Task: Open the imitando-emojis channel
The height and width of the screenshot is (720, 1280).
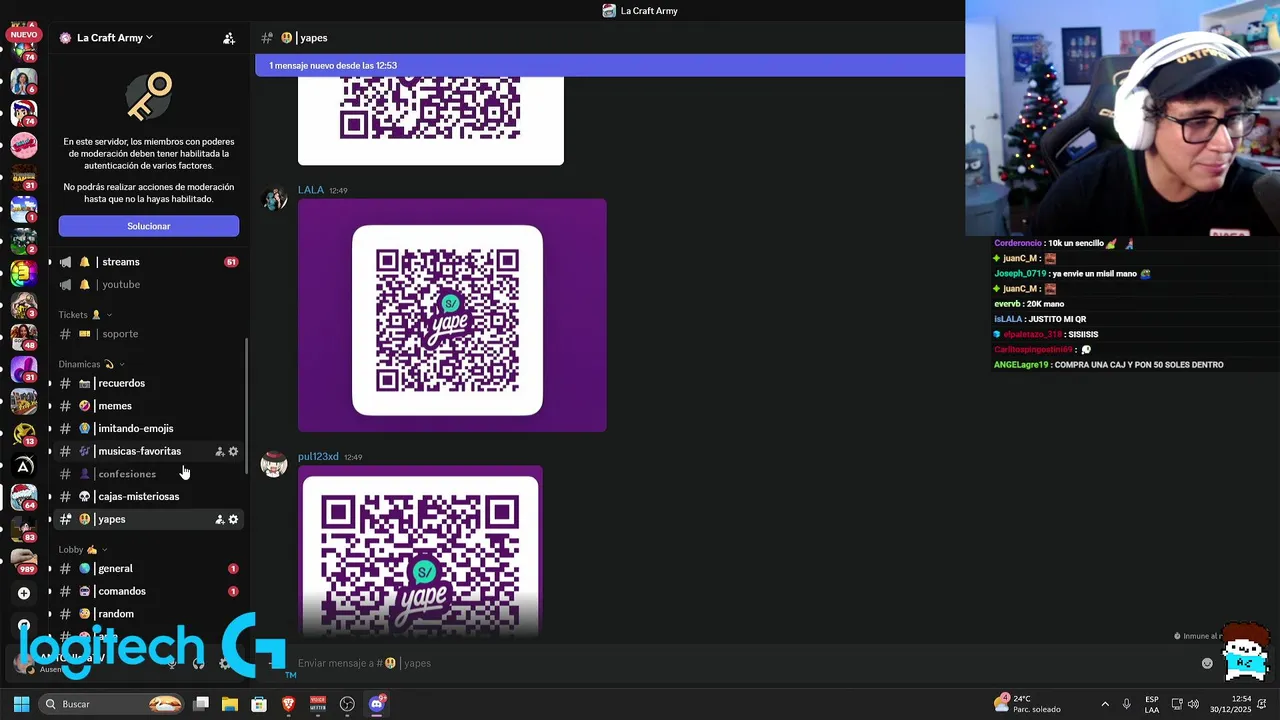Action: [x=148, y=429]
